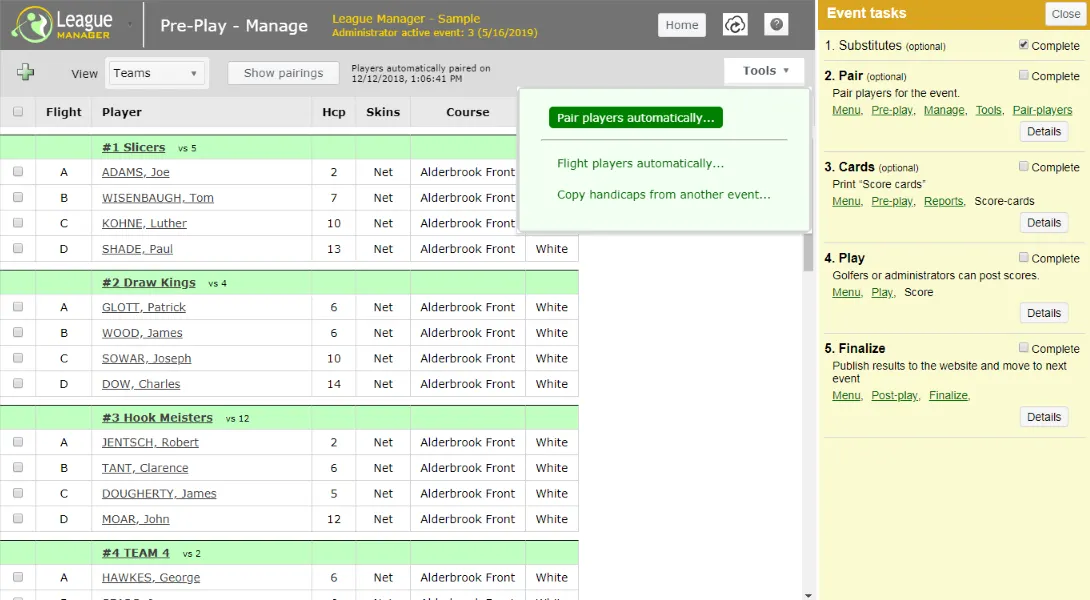
Task: Select Pair players automatically menu option
Action: pos(635,118)
